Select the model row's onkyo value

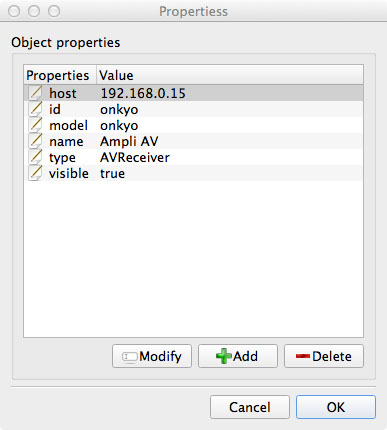[x=119, y=126]
